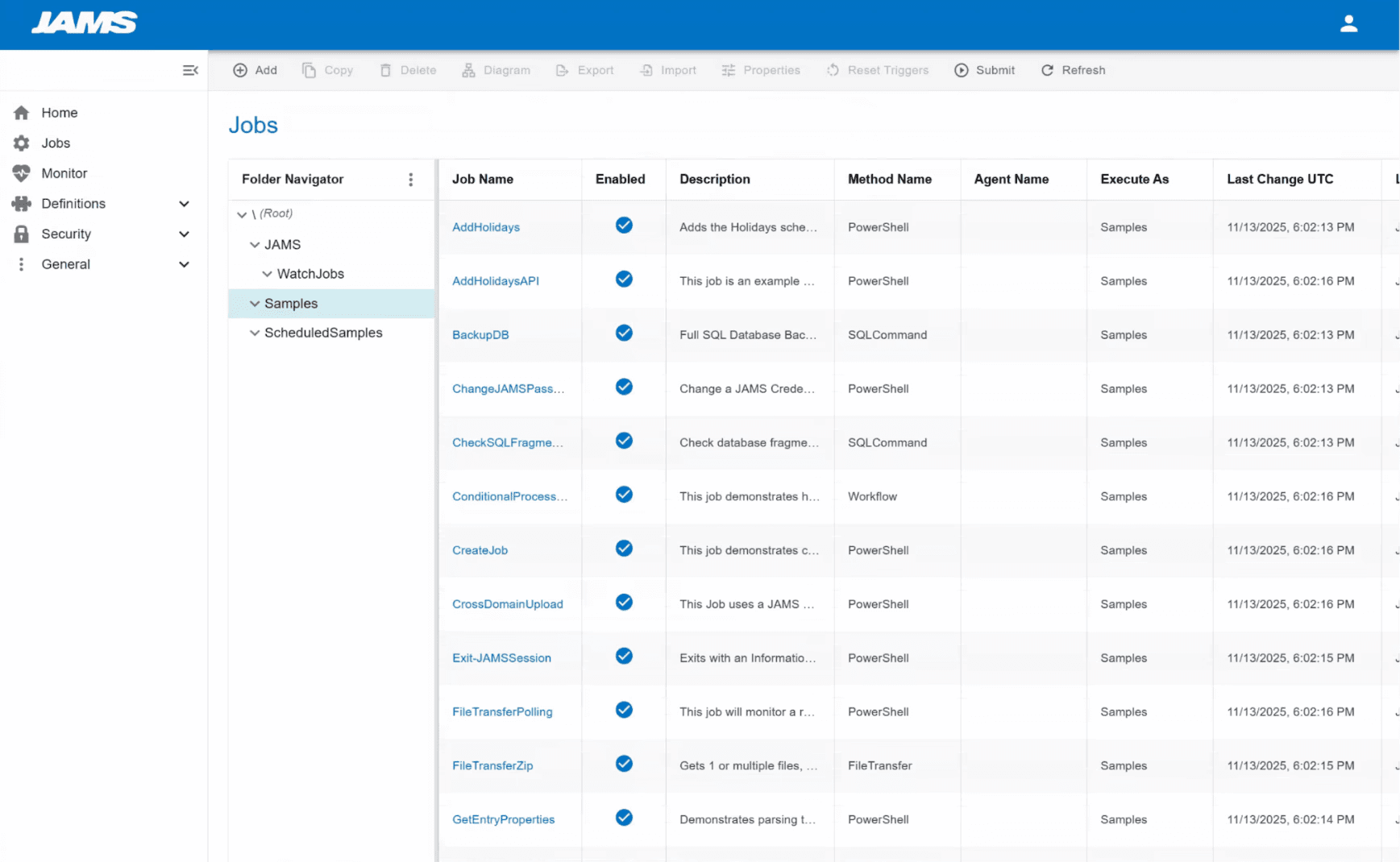The height and width of the screenshot is (862, 1400).
Task: Select WatchJobs folder in navigator
Action: click(310, 274)
